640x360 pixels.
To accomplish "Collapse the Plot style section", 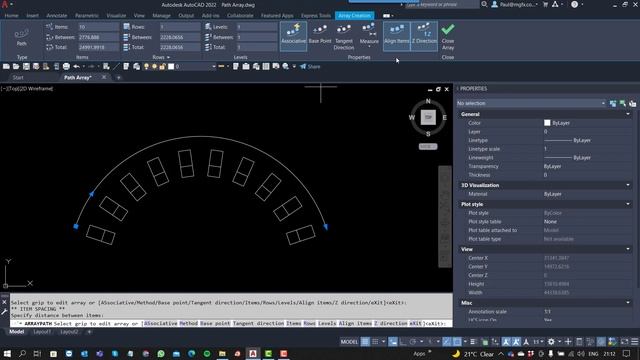I will [x=628, y=204].
